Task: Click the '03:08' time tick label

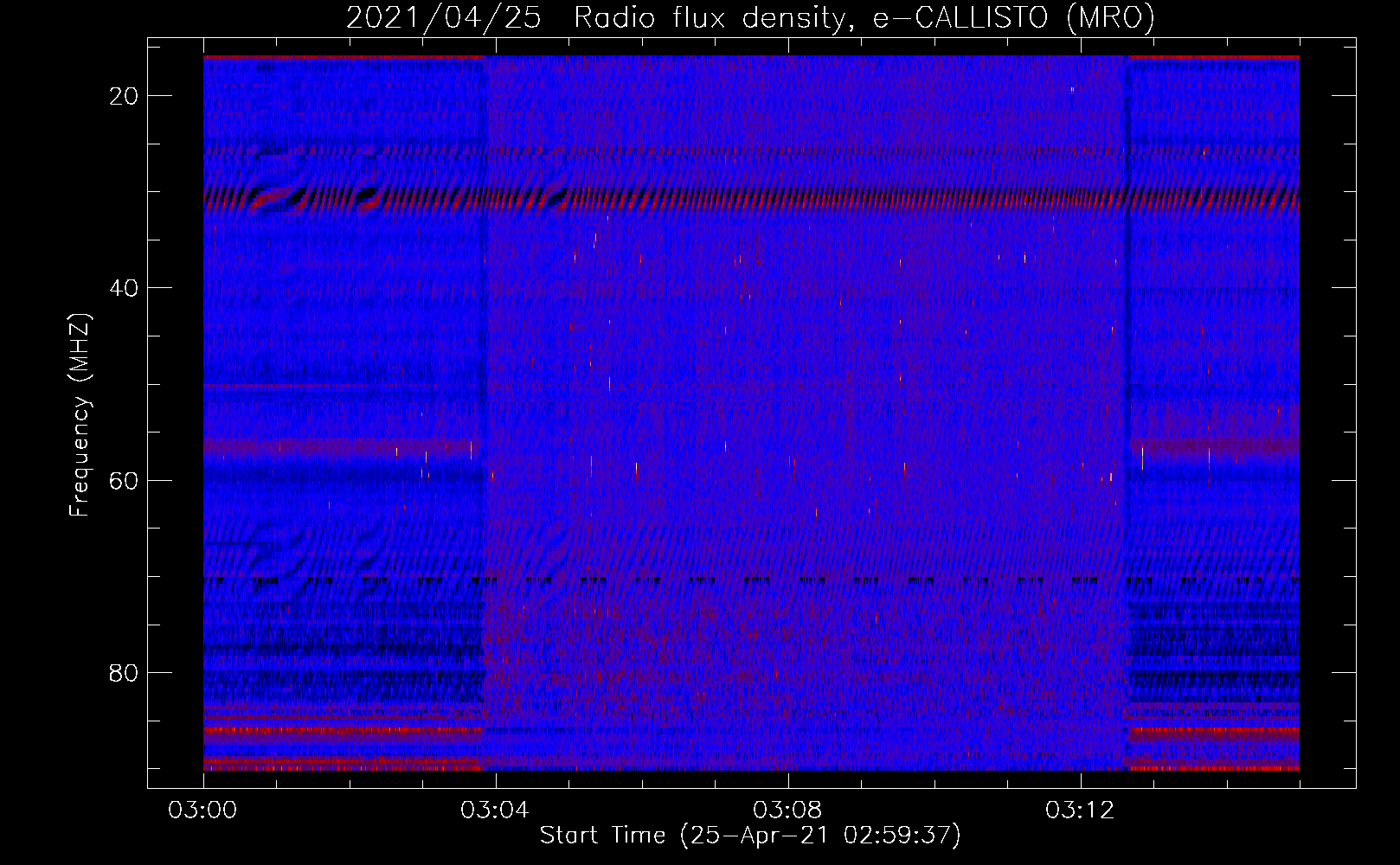Action: (x=787, y=811)
